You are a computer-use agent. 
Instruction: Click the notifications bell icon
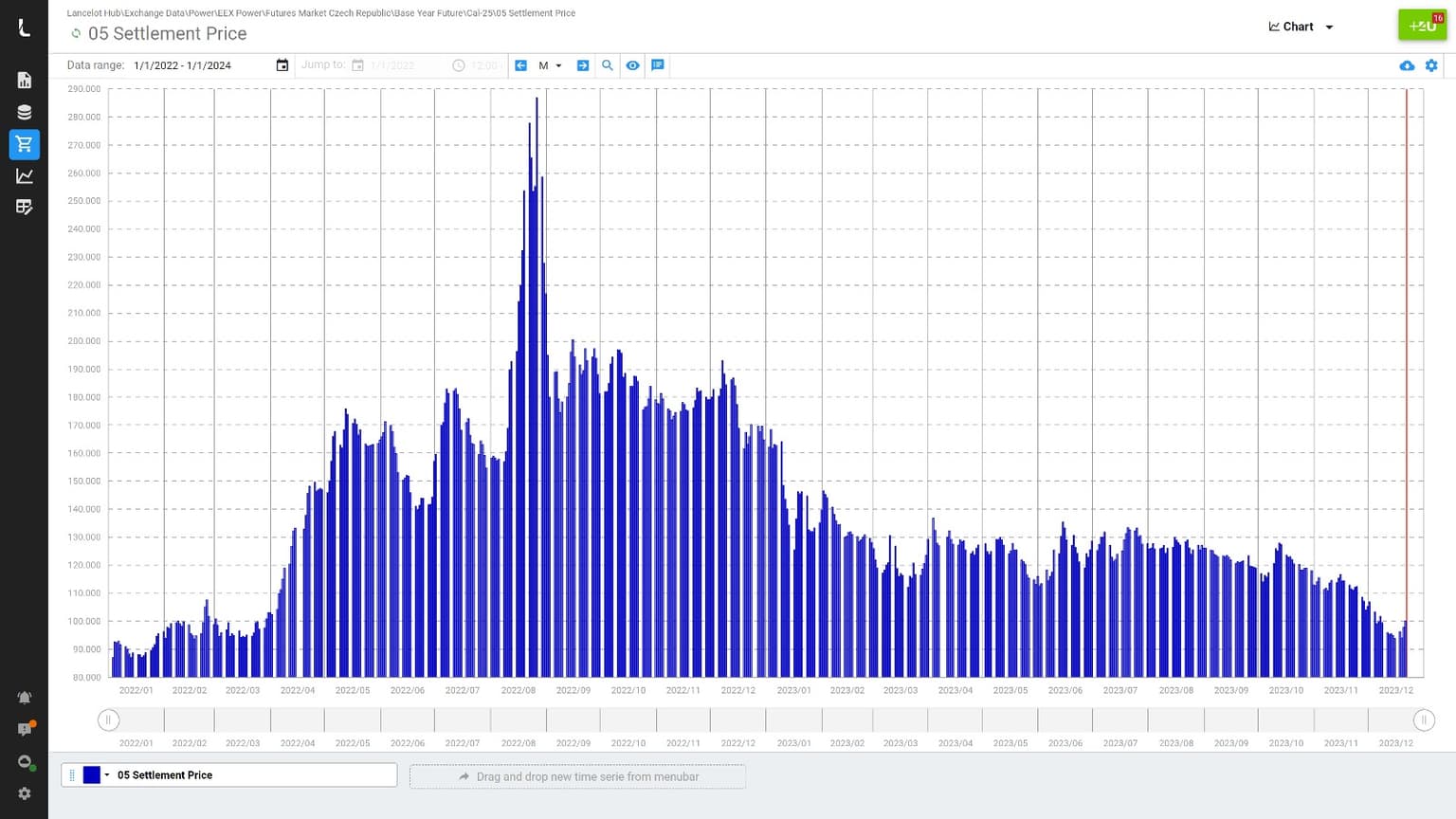(25, 698)
